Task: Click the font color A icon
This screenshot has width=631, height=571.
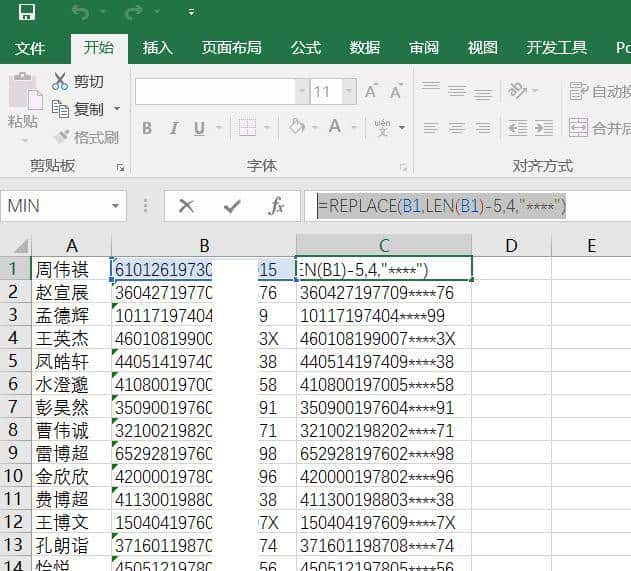Action: pos(335,127)
